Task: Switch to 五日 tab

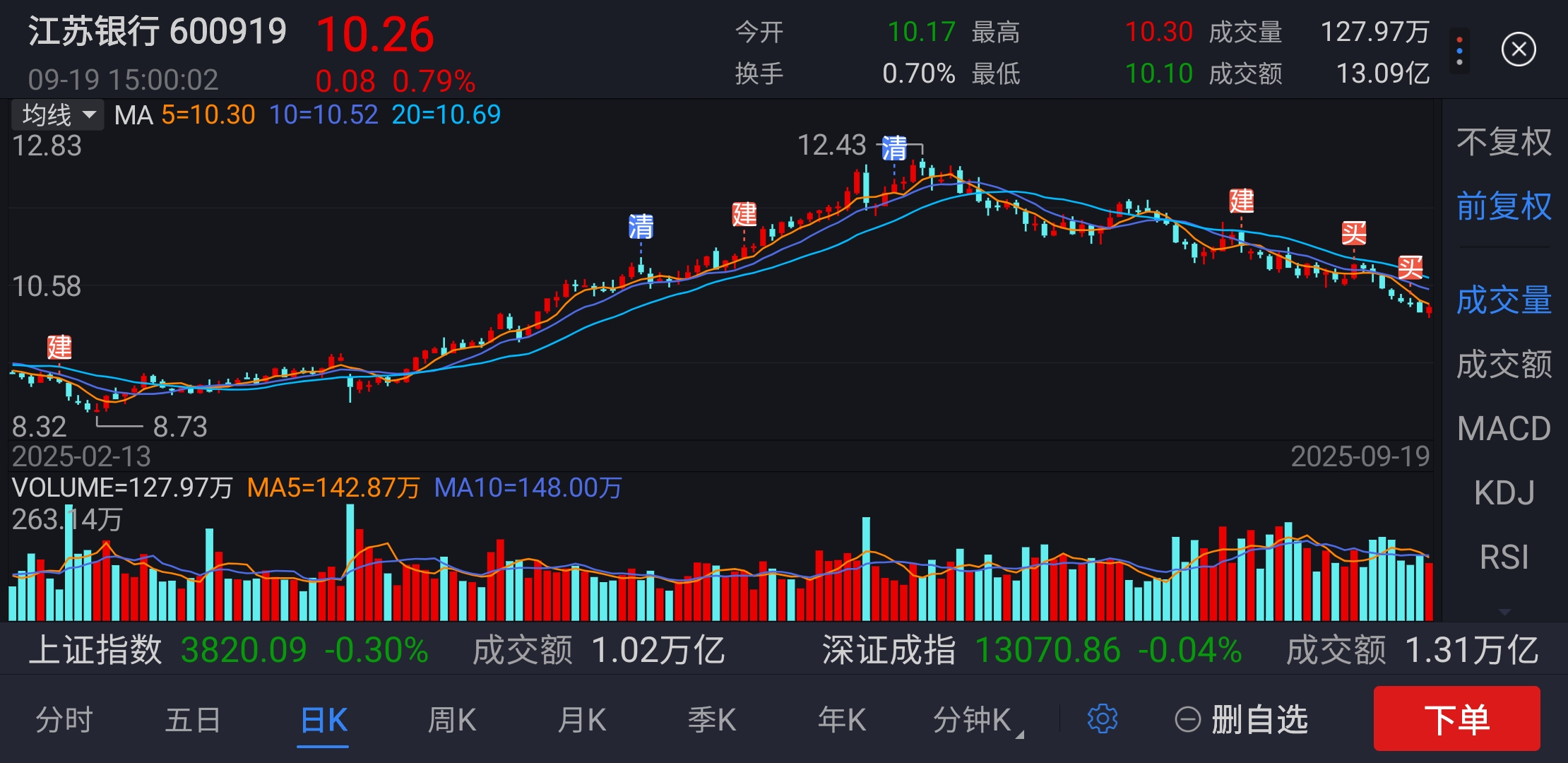Action: click(193, 720)
